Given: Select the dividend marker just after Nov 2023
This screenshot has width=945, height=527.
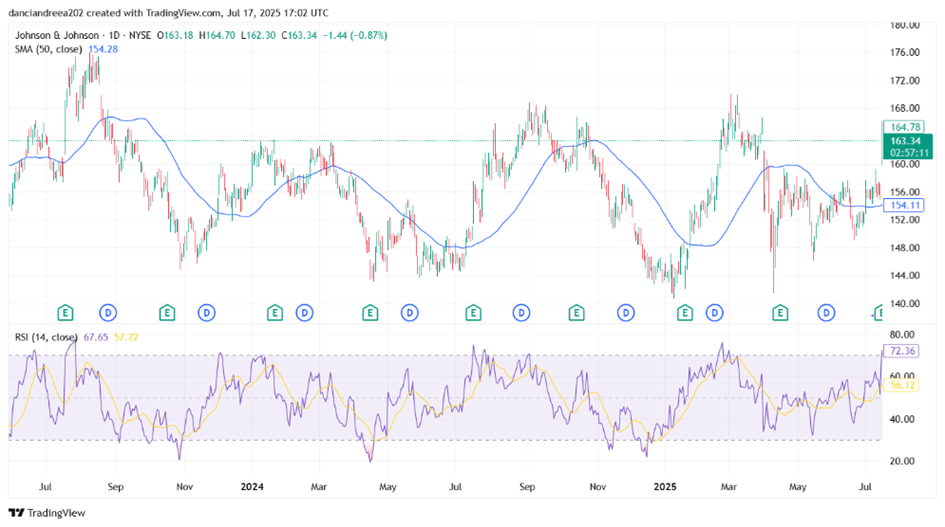Looking at the screenshot, I should [x=206, y=313].
